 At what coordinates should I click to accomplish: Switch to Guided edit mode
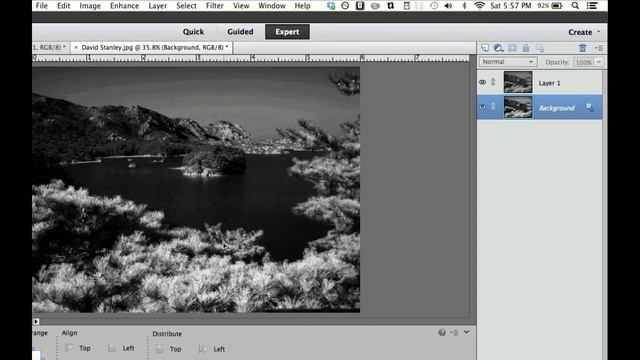pyautogui.click(x=240, y=32)
